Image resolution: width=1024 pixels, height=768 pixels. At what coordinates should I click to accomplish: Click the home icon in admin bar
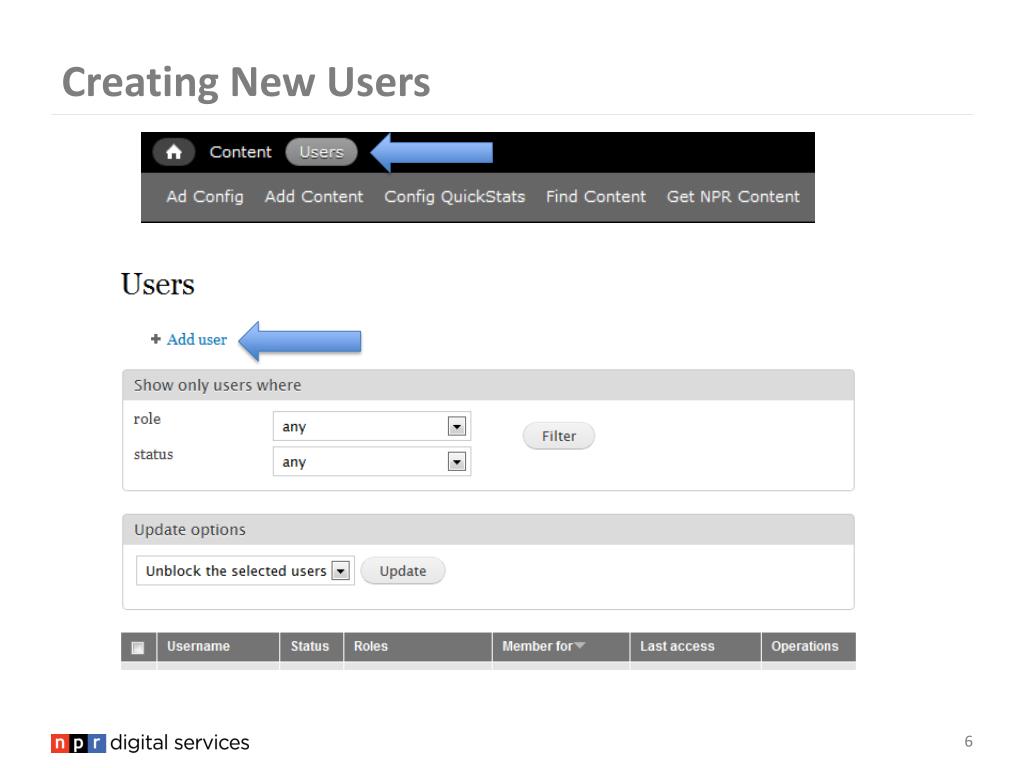coord(174,152)
